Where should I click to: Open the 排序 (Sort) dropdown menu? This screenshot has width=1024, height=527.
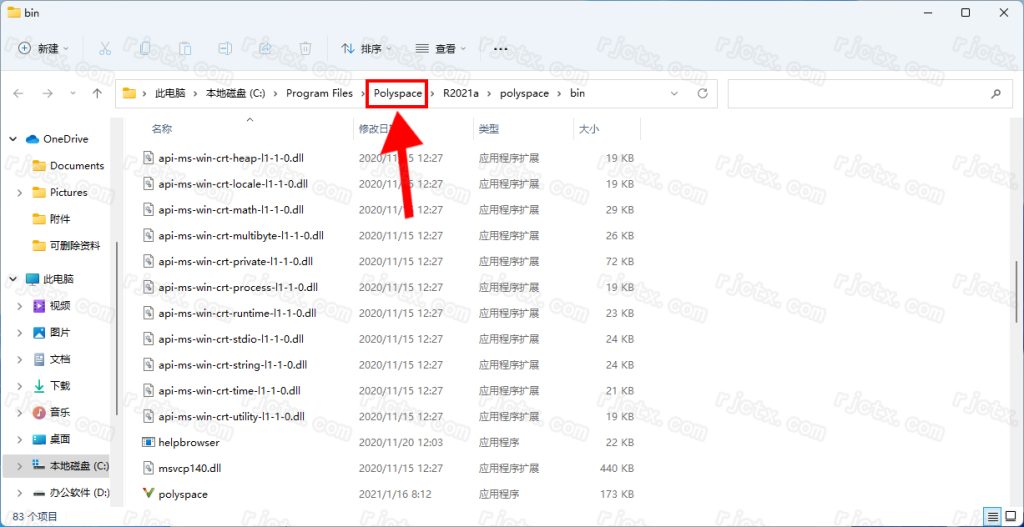tap(366, 48)
